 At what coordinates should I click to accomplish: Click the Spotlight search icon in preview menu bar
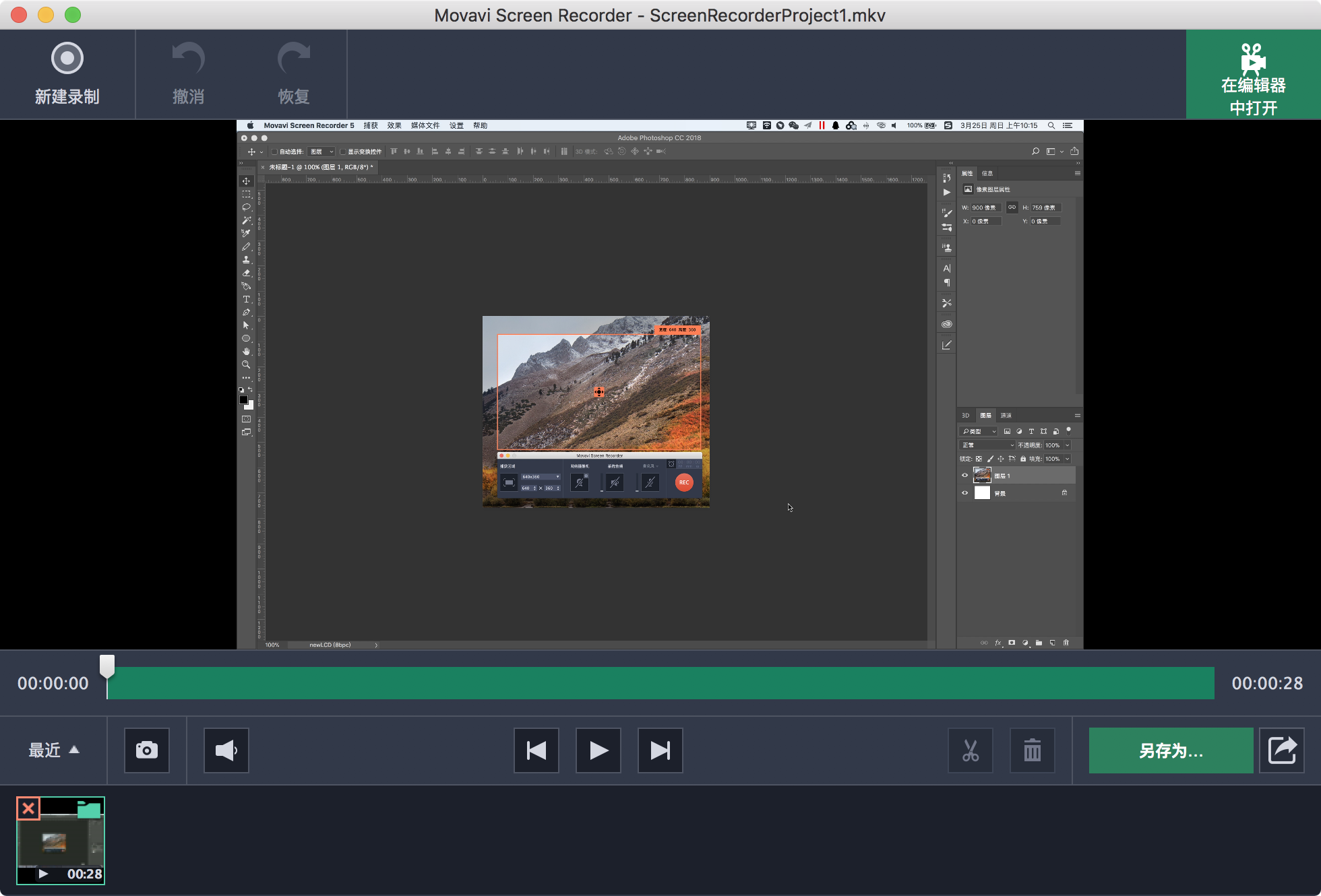point(1051,125)
